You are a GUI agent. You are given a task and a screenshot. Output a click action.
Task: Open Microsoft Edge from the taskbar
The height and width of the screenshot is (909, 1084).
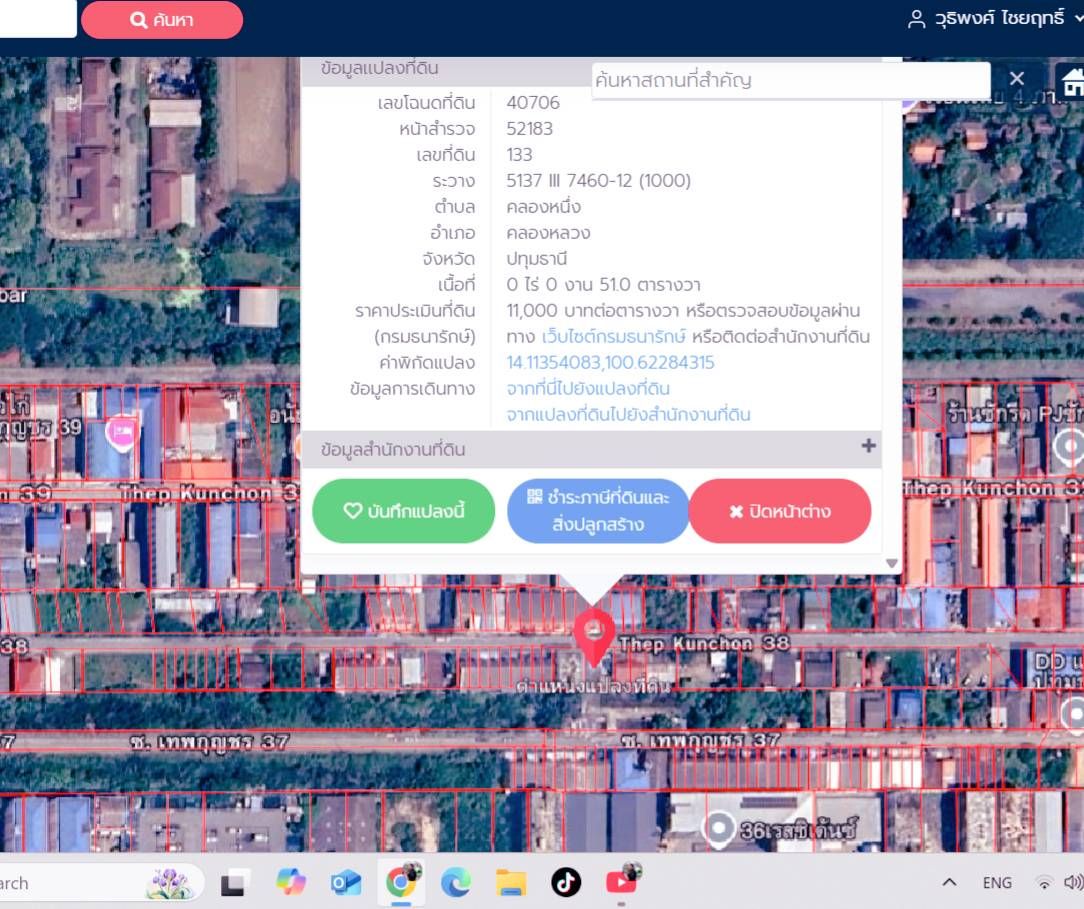coord(456,883)
